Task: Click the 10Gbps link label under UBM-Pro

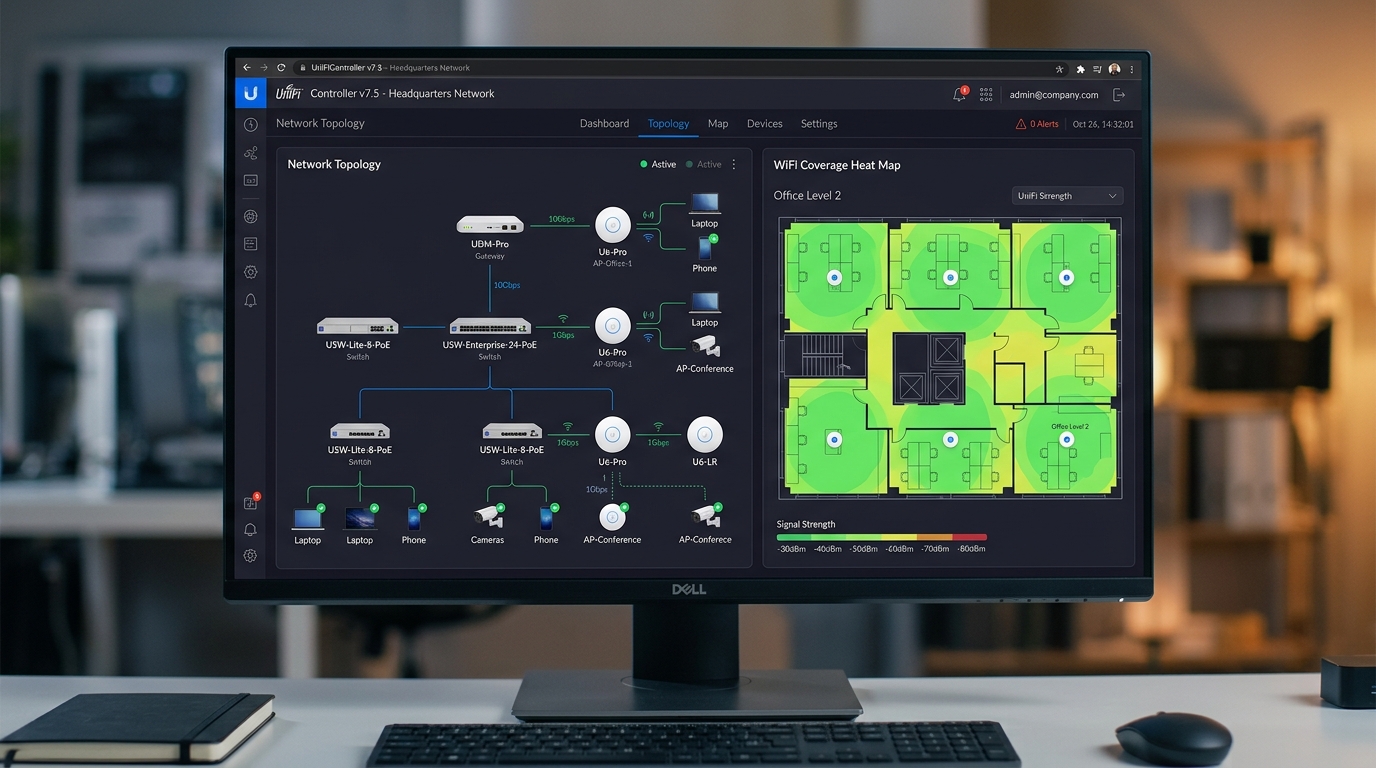Action: [x=507, y=285]
